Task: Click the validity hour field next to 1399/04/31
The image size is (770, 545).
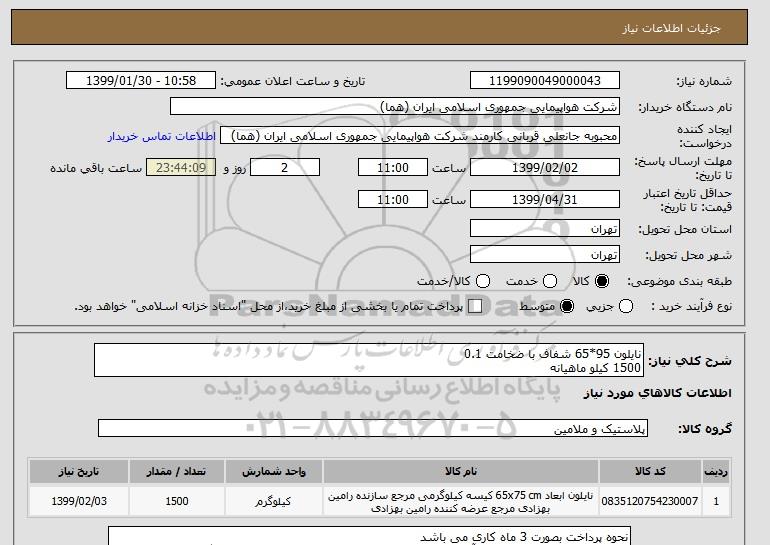Action: [x=393, y=199]
